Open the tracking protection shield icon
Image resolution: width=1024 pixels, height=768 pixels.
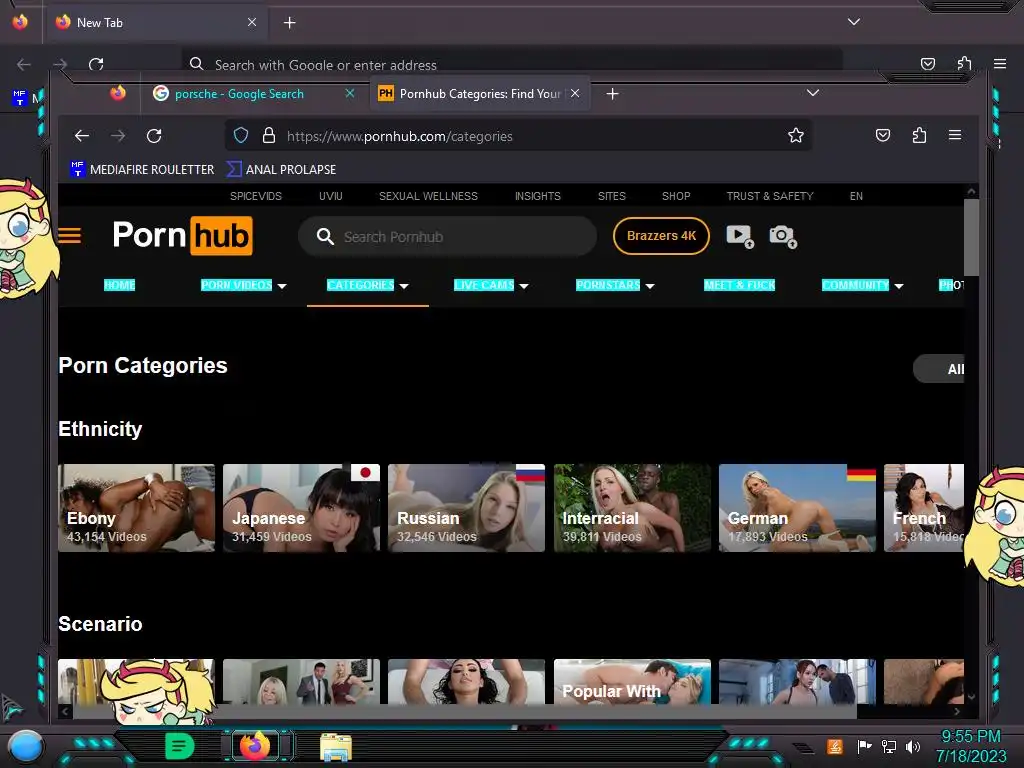click(241, 136)
